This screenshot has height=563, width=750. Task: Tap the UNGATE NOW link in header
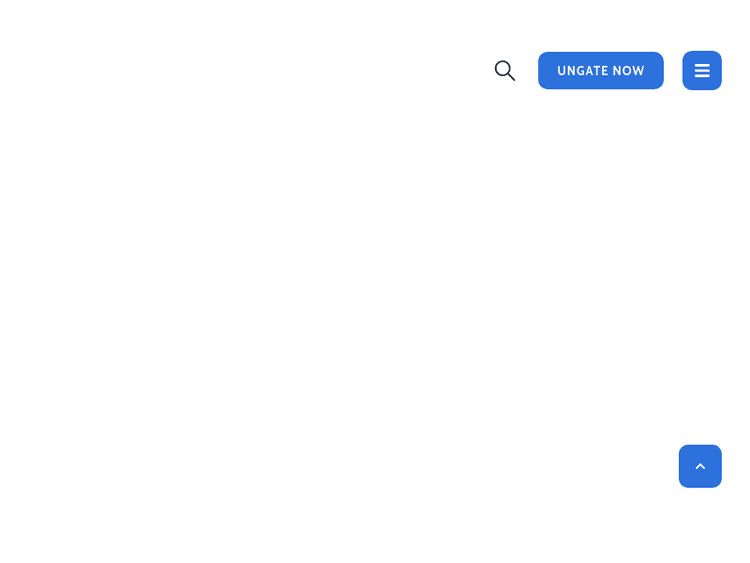(600, 70)
